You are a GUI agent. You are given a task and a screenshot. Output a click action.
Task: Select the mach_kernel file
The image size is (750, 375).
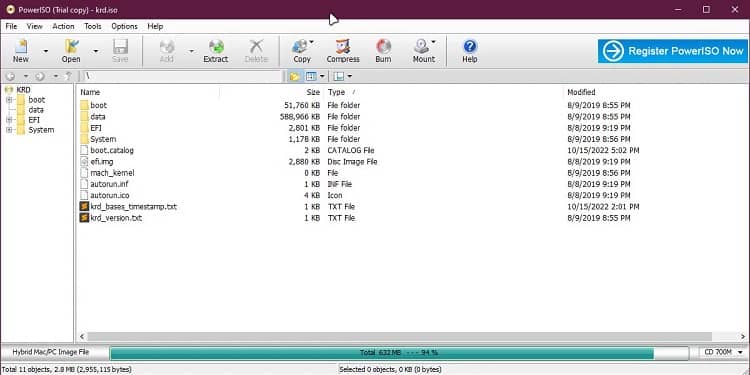tap(112, 173)
